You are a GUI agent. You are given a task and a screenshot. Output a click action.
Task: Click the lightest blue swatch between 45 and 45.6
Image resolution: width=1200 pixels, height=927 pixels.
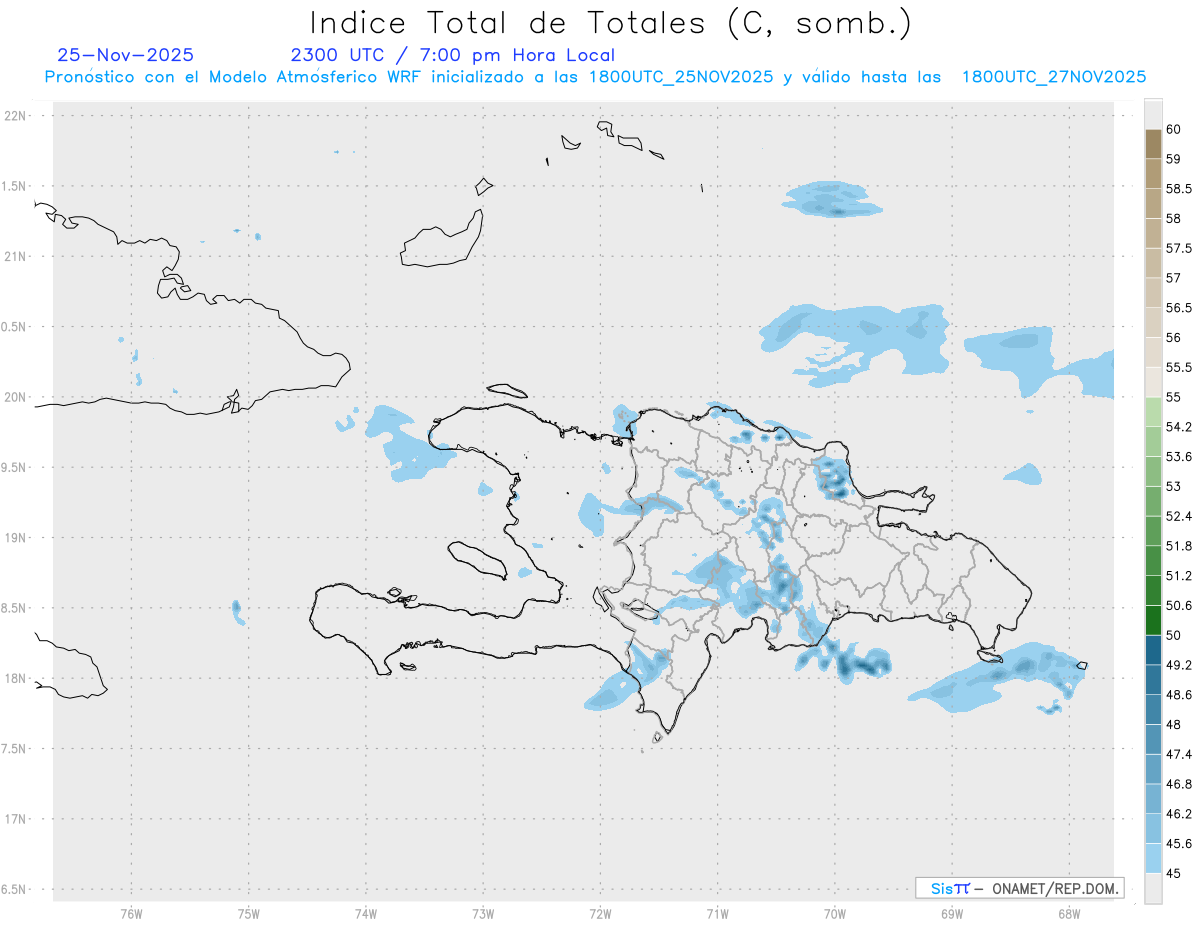1153,858
